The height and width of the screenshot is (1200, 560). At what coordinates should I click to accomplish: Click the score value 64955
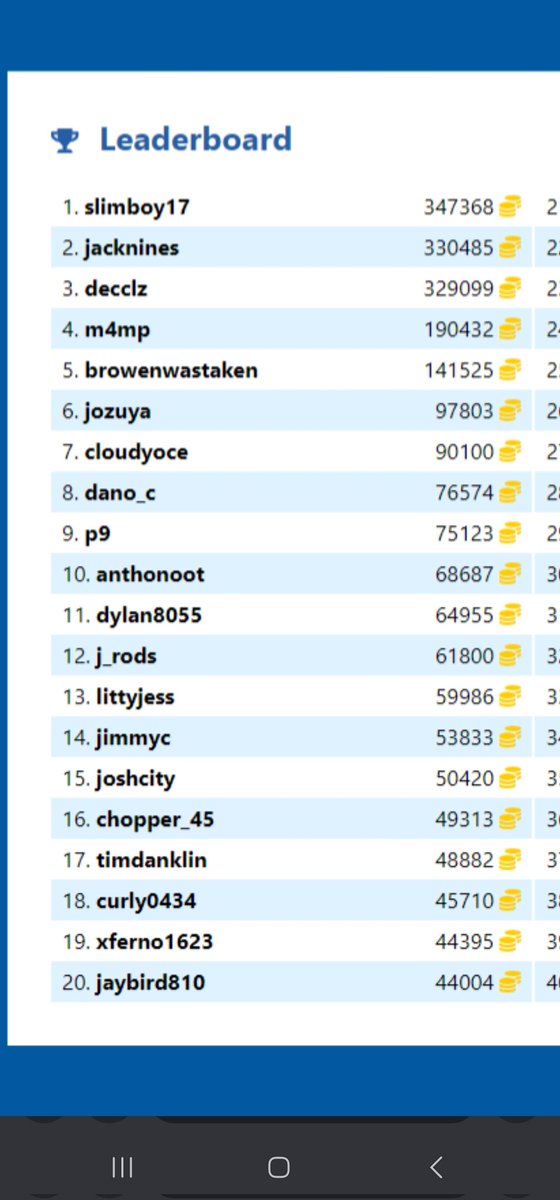(465, 615)
